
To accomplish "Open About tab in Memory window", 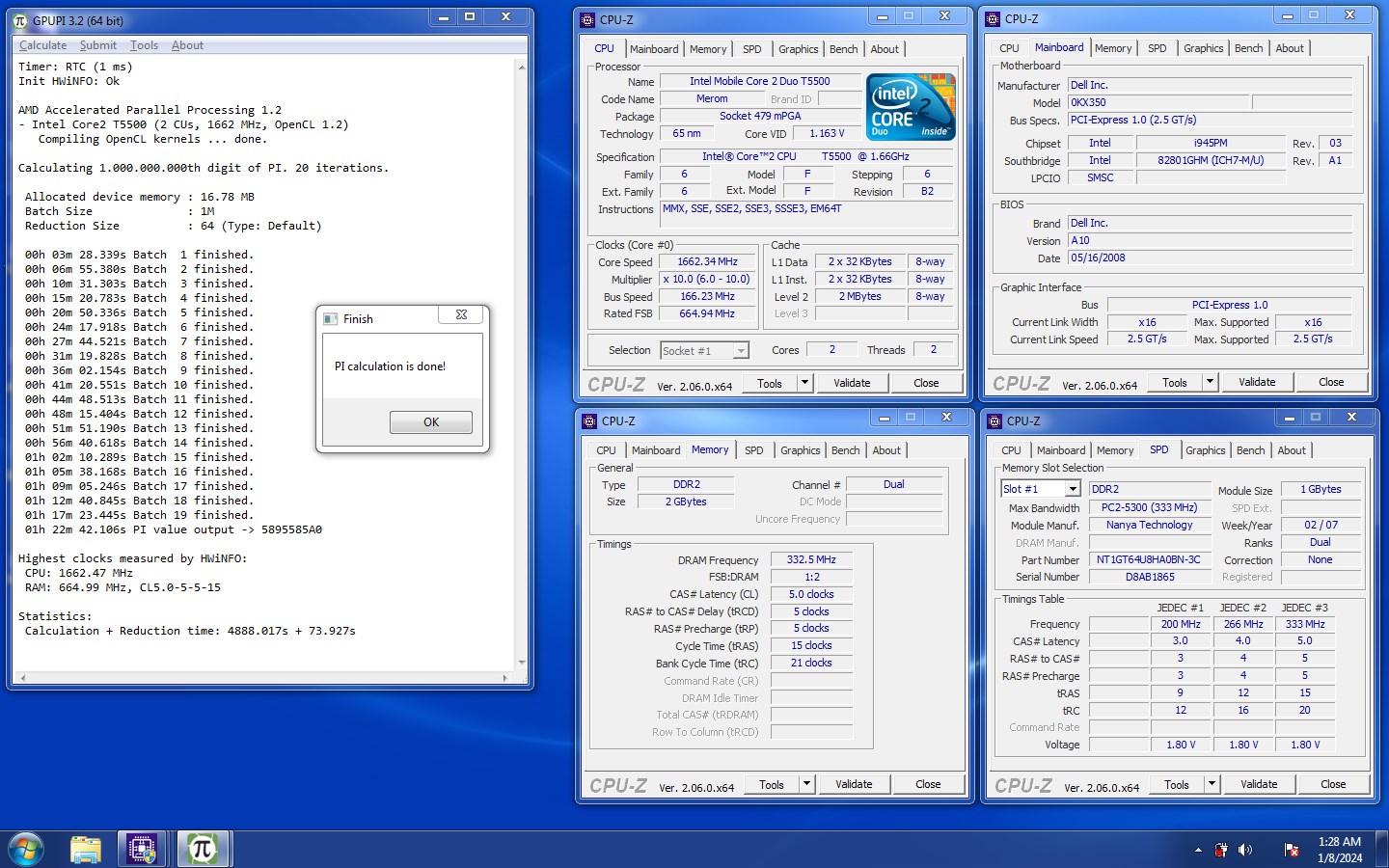I will 886,450.
